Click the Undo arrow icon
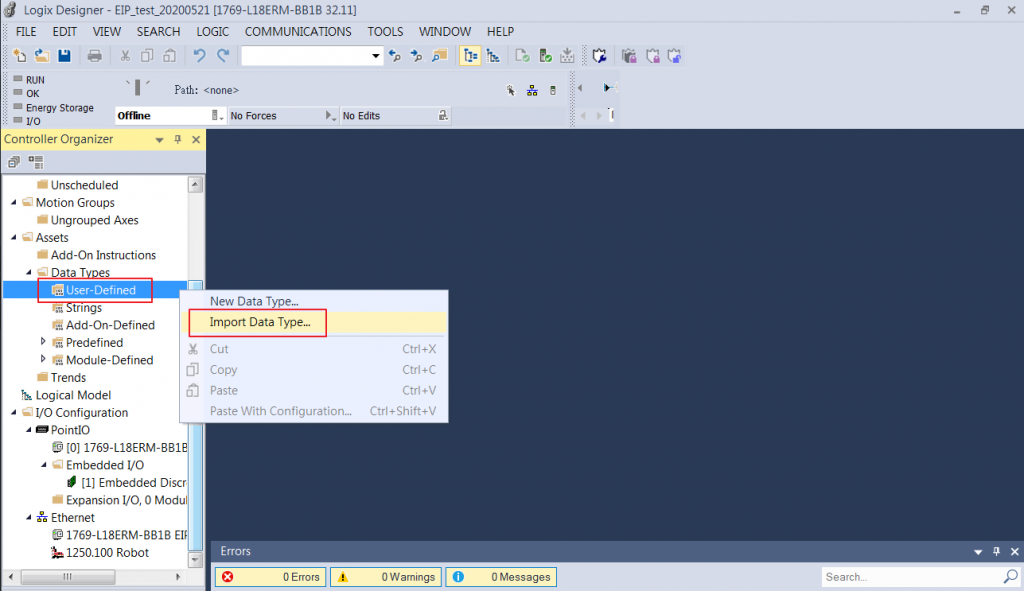Viewport: 1024px width, 591px height. (200, 56)
